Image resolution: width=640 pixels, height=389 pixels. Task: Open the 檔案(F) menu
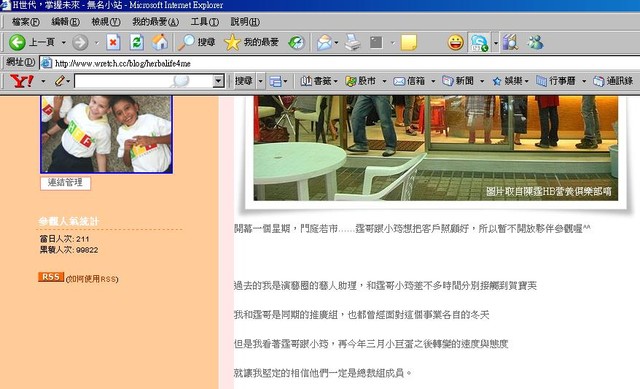pyautogui.click(x=26, y=22)
